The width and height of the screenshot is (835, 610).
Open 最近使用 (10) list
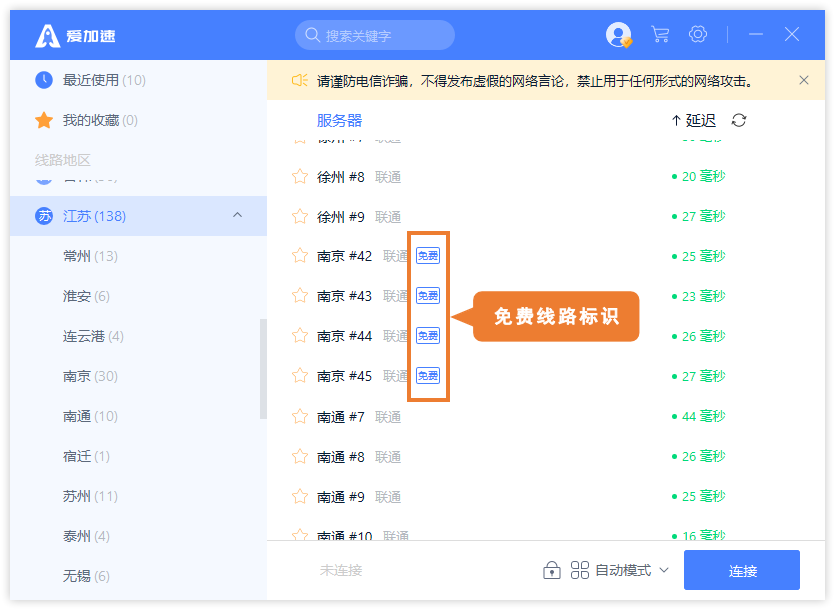138,80
